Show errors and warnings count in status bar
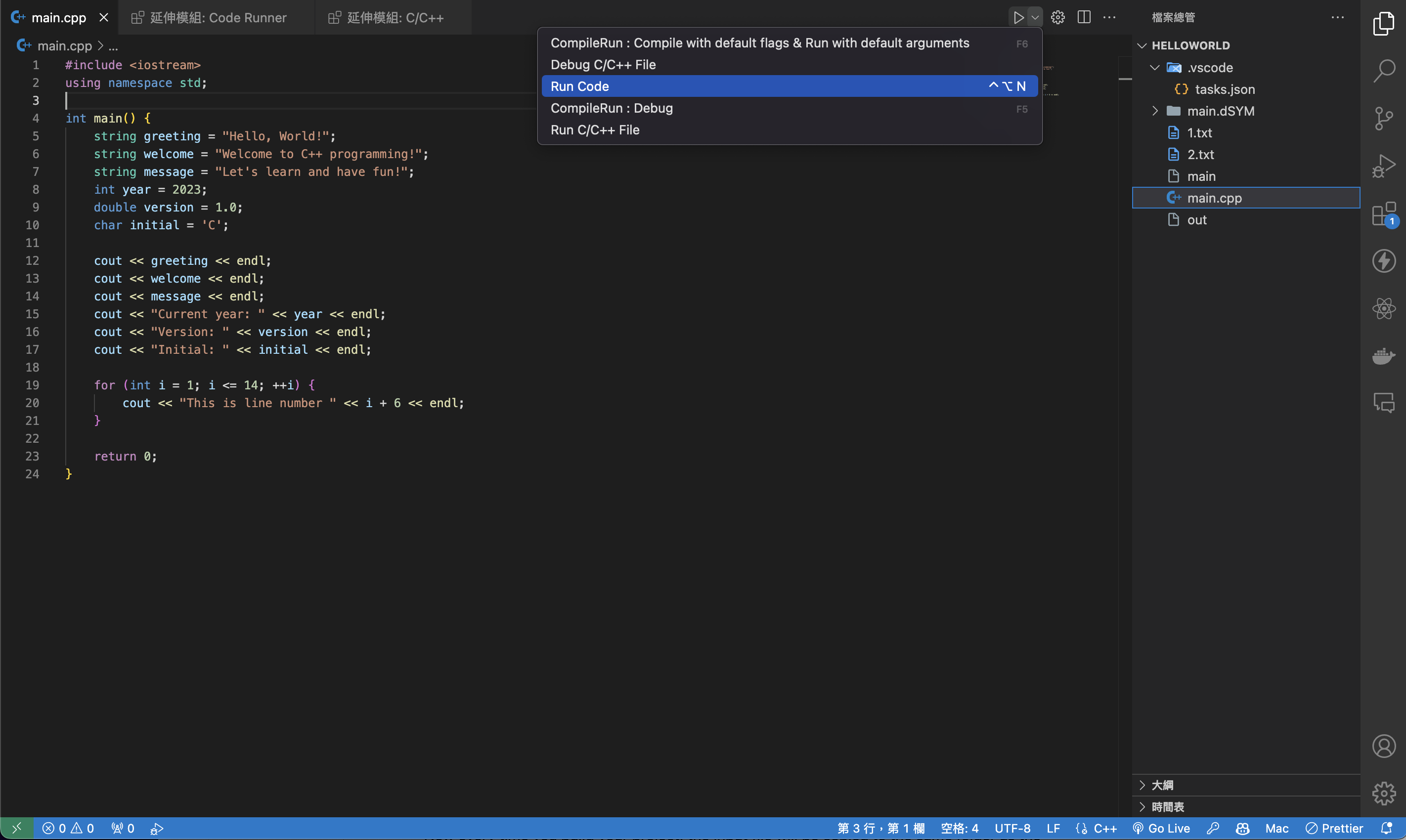This screenshot has width=1406, height=840. point(68,828)
